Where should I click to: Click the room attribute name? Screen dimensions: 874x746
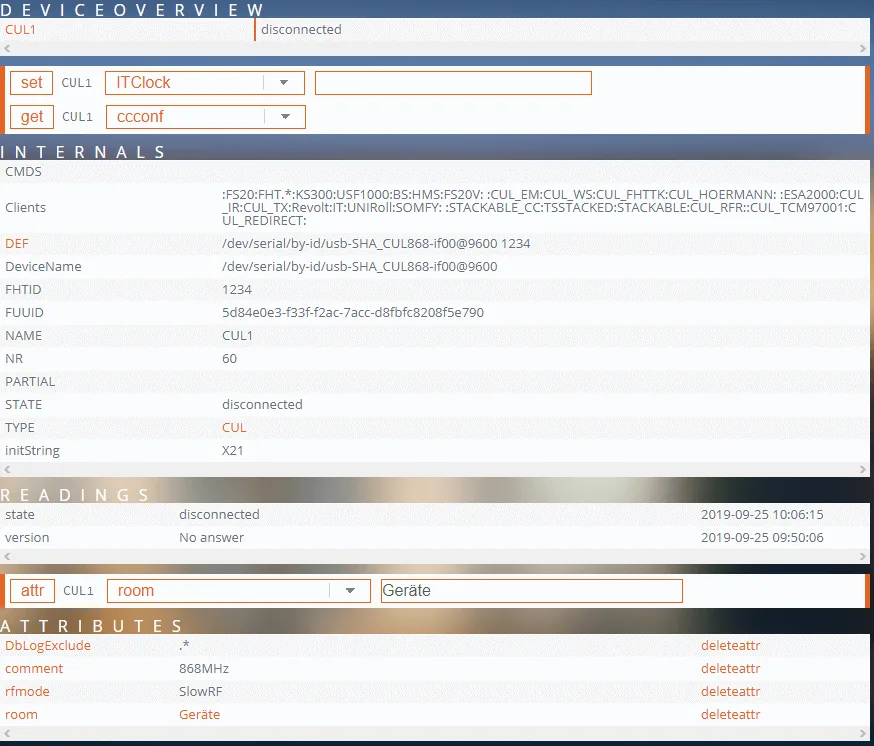point(22,714)
